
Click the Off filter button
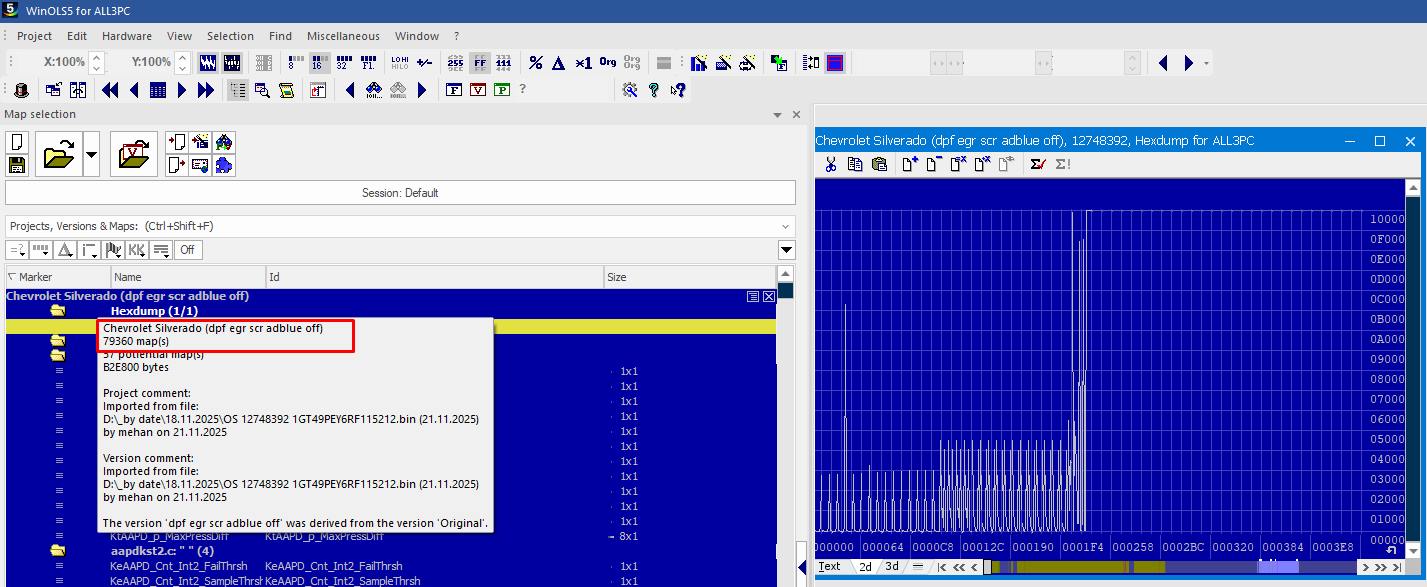(x=187, y=250)
